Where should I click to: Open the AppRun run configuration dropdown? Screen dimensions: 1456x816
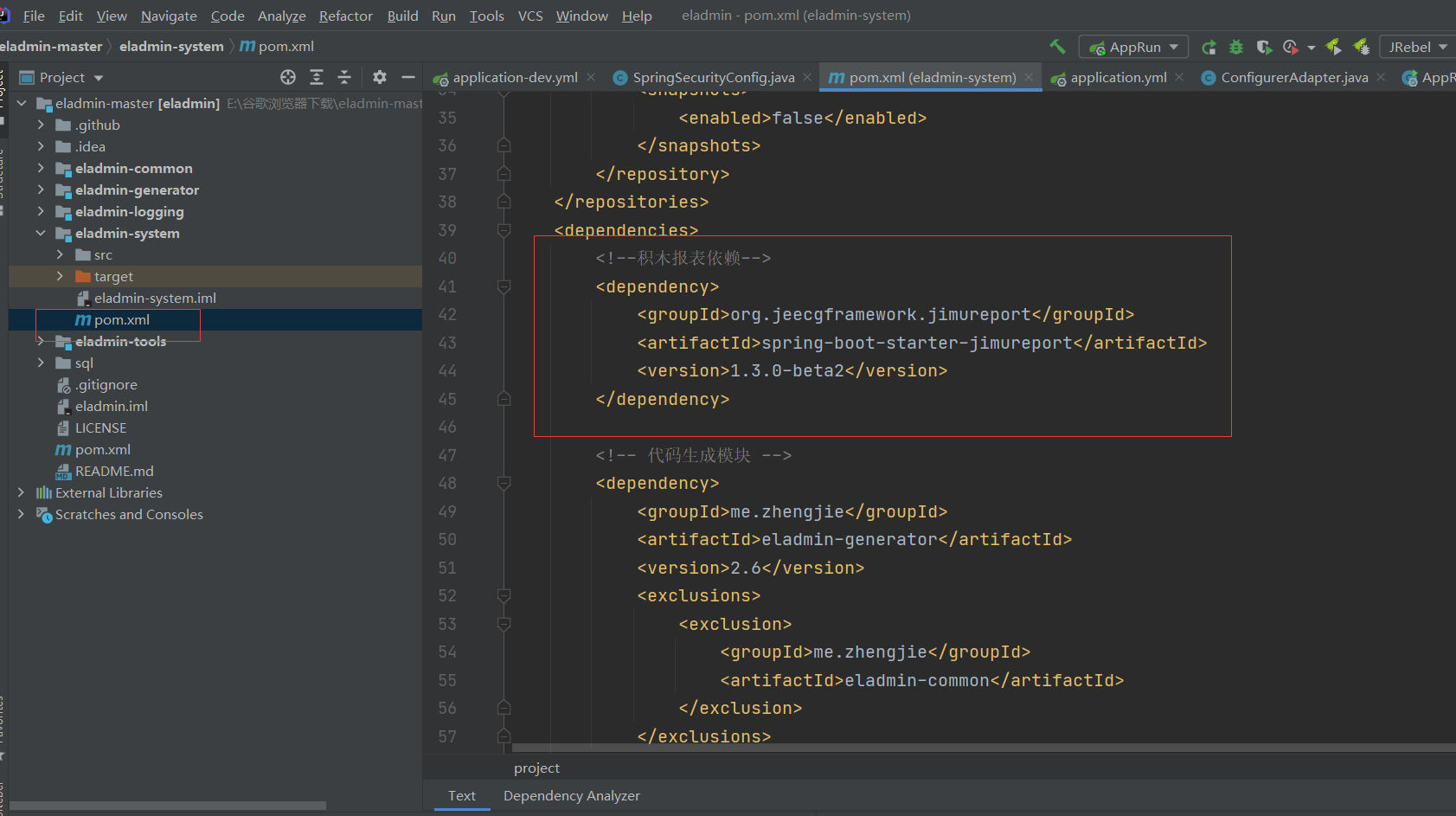(1133, 47)
